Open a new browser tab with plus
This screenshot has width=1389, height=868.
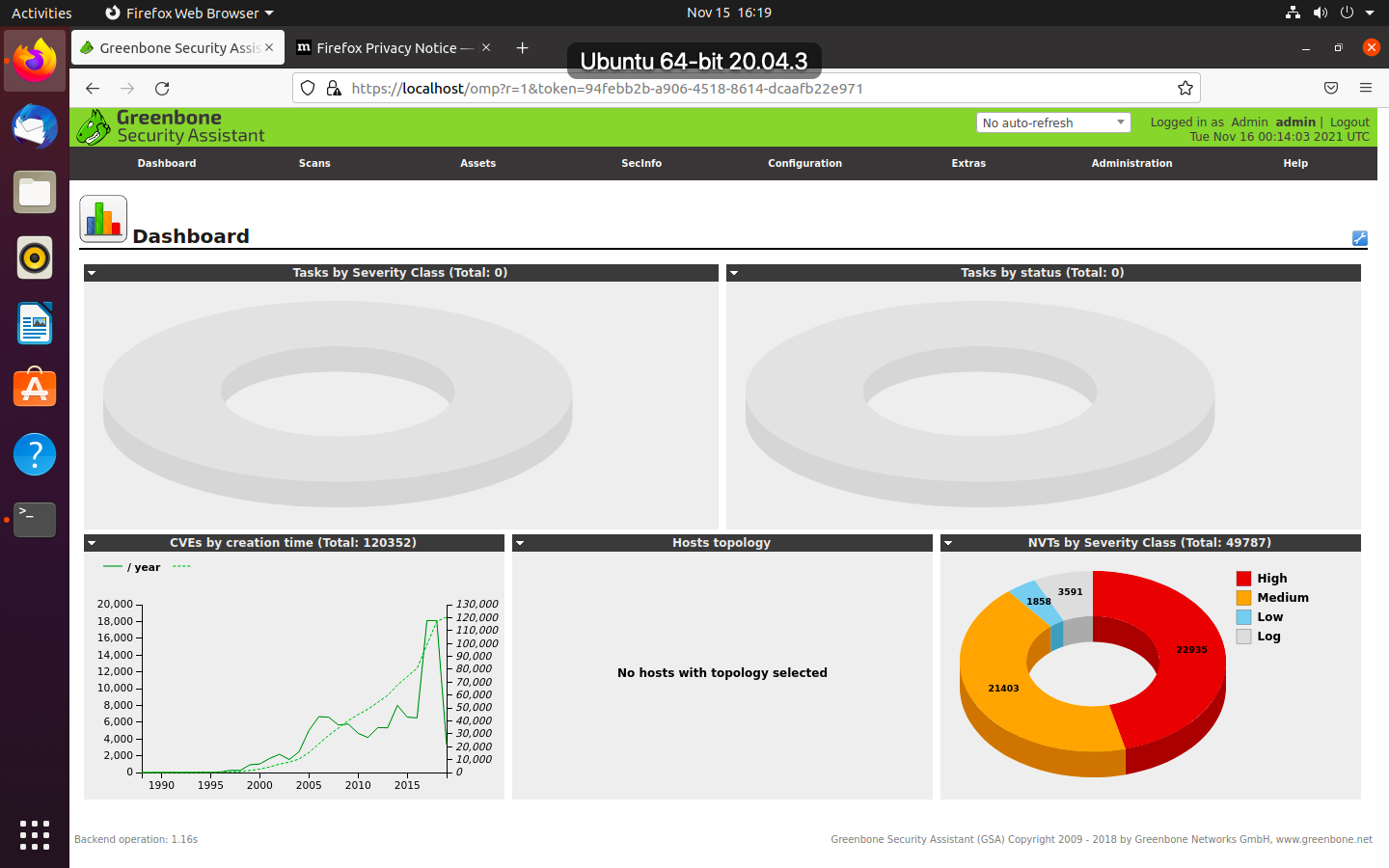point(522,47)
